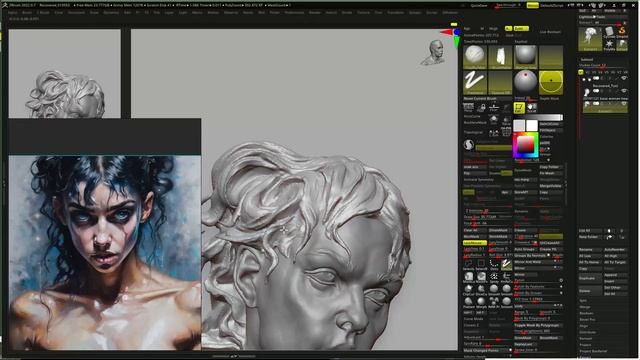Screen dimensions: 640x360
Task: Select the MaskLasso brush icon
Action: pos(469,278)
